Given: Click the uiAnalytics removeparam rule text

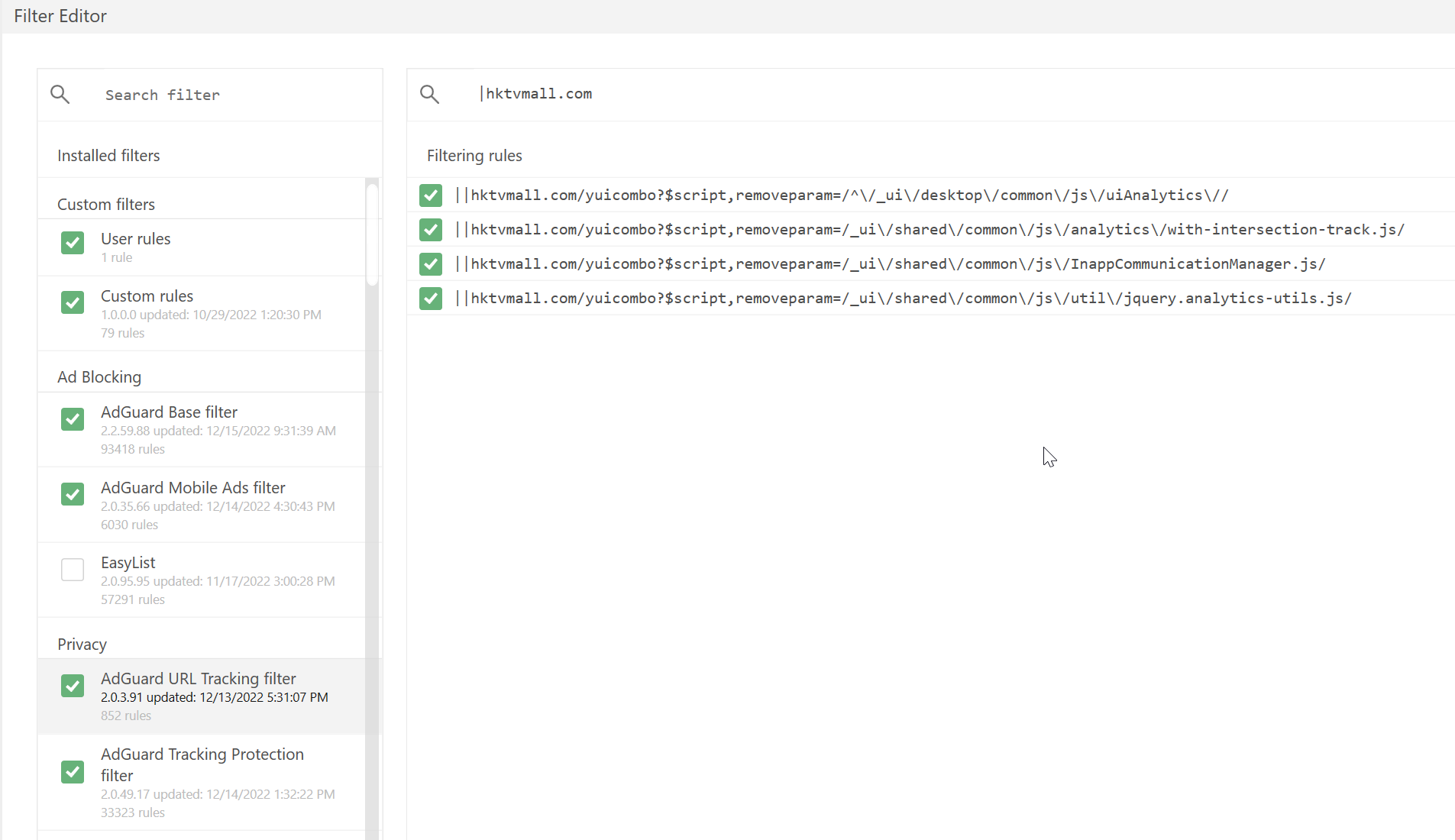Looking at the screenshot, I should [842, 195].
